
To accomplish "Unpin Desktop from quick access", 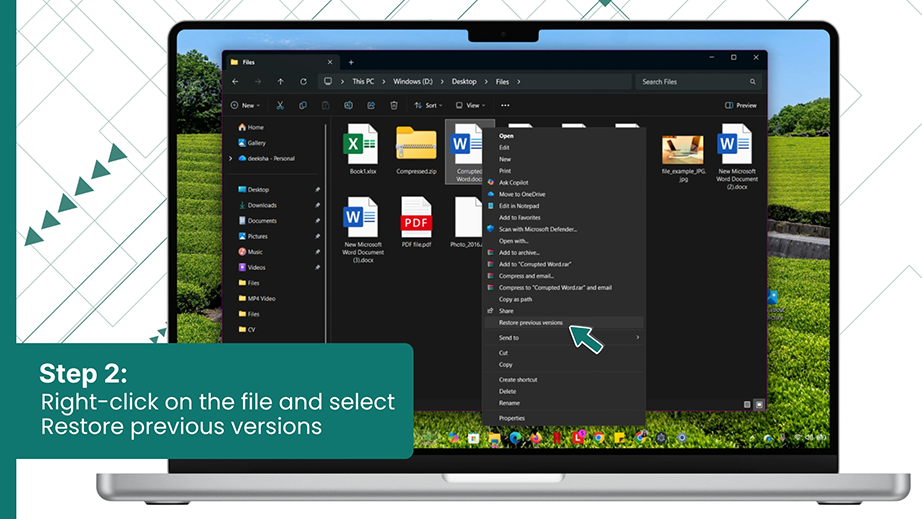I will (x=318, y=190).
